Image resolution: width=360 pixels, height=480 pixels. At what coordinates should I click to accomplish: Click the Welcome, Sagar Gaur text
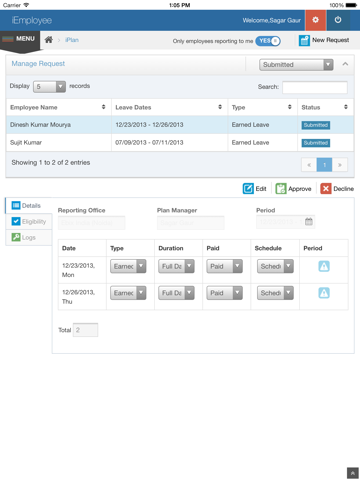271,20
